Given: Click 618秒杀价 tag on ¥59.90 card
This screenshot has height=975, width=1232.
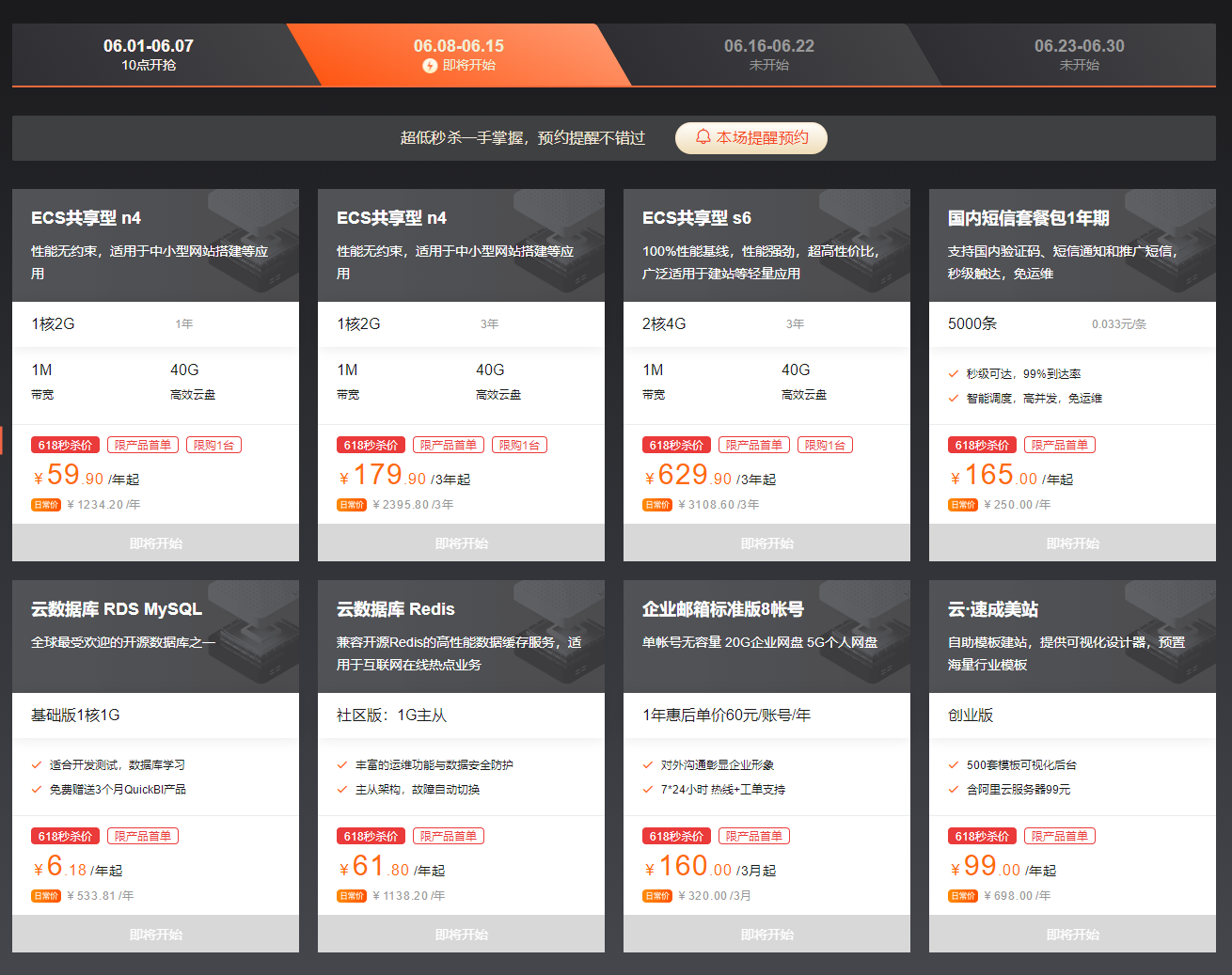Looking at the screenshot, I should click(x=65, y=445).
